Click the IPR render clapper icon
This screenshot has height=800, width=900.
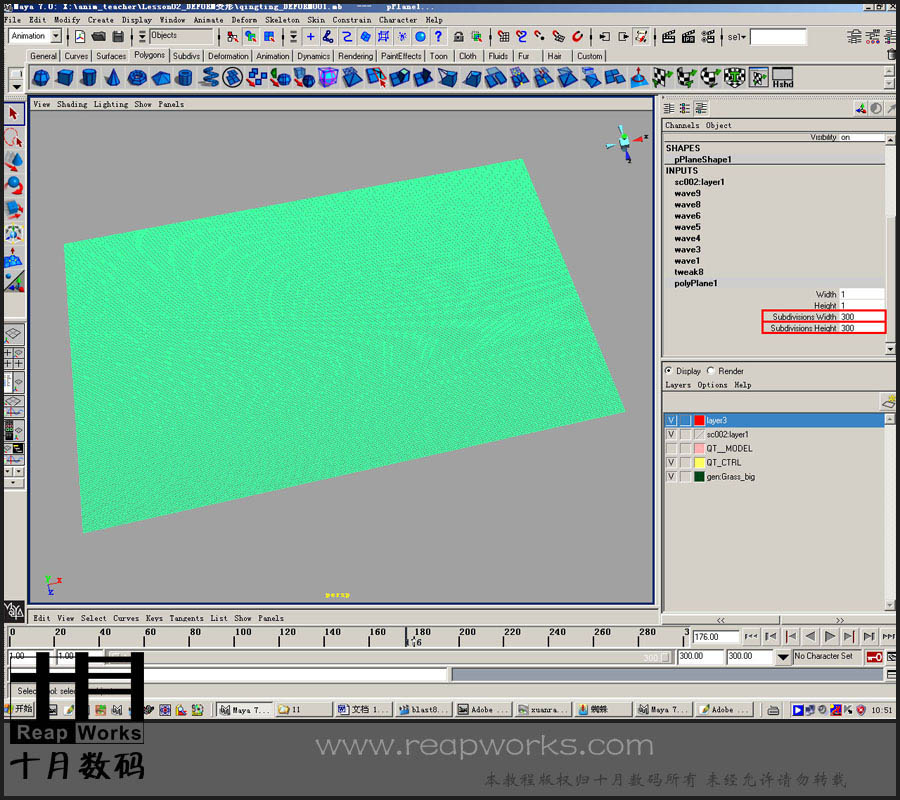(688, 37)
